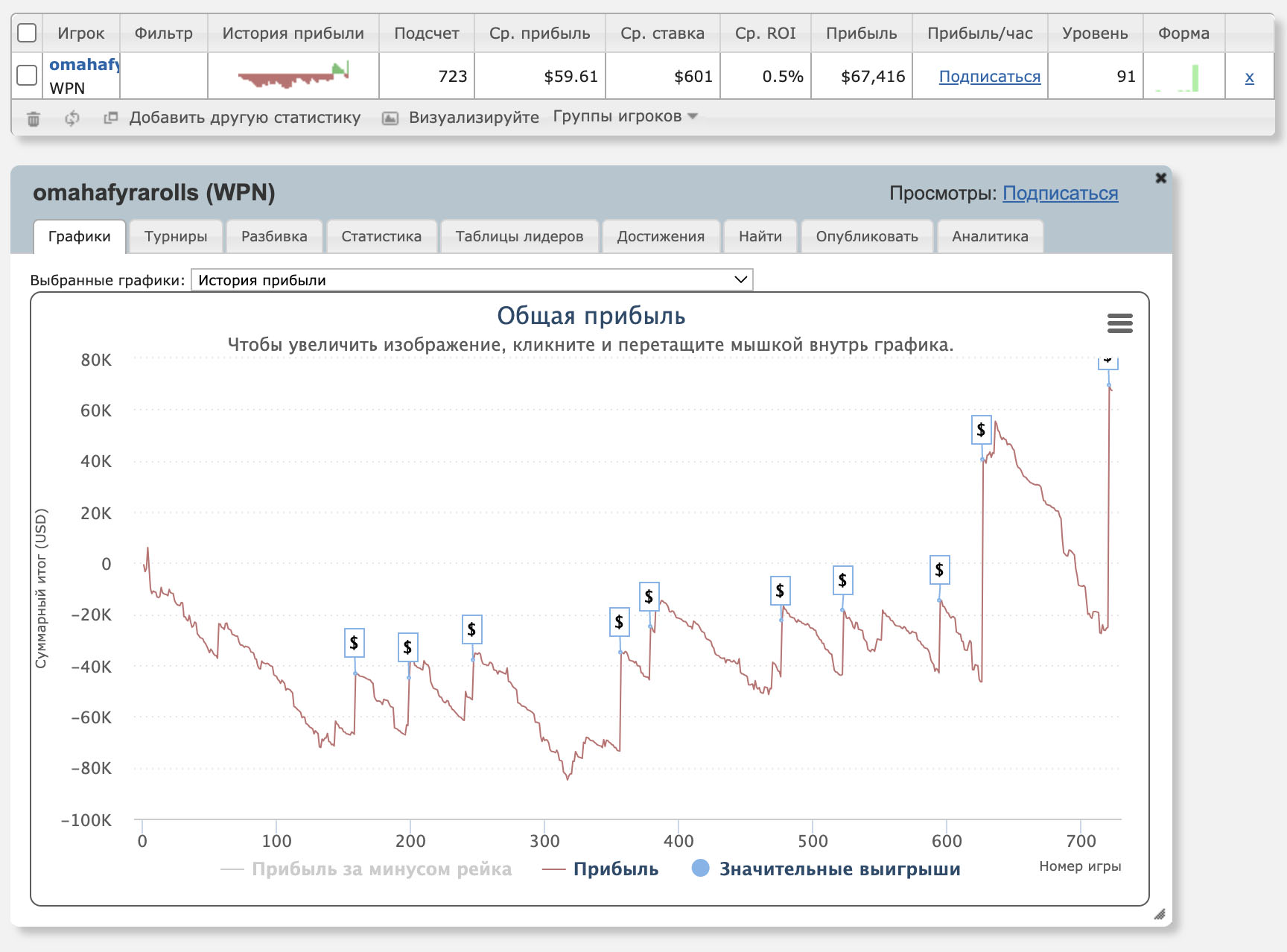Click the refresh statistics icon
The height and width of the screenshot is (952, 1287).
72,118
